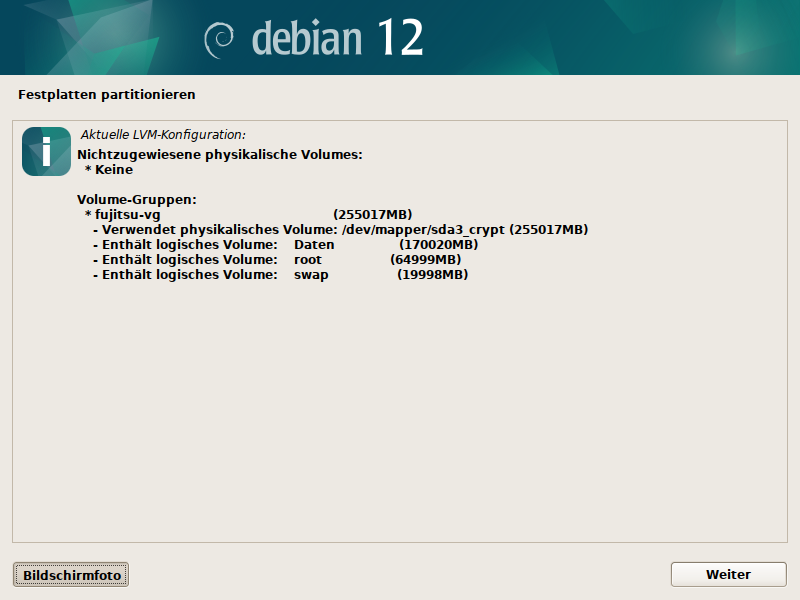Select the root logical volume name
The height and width of the screenshot is (600, 800).
coord(307,260)
